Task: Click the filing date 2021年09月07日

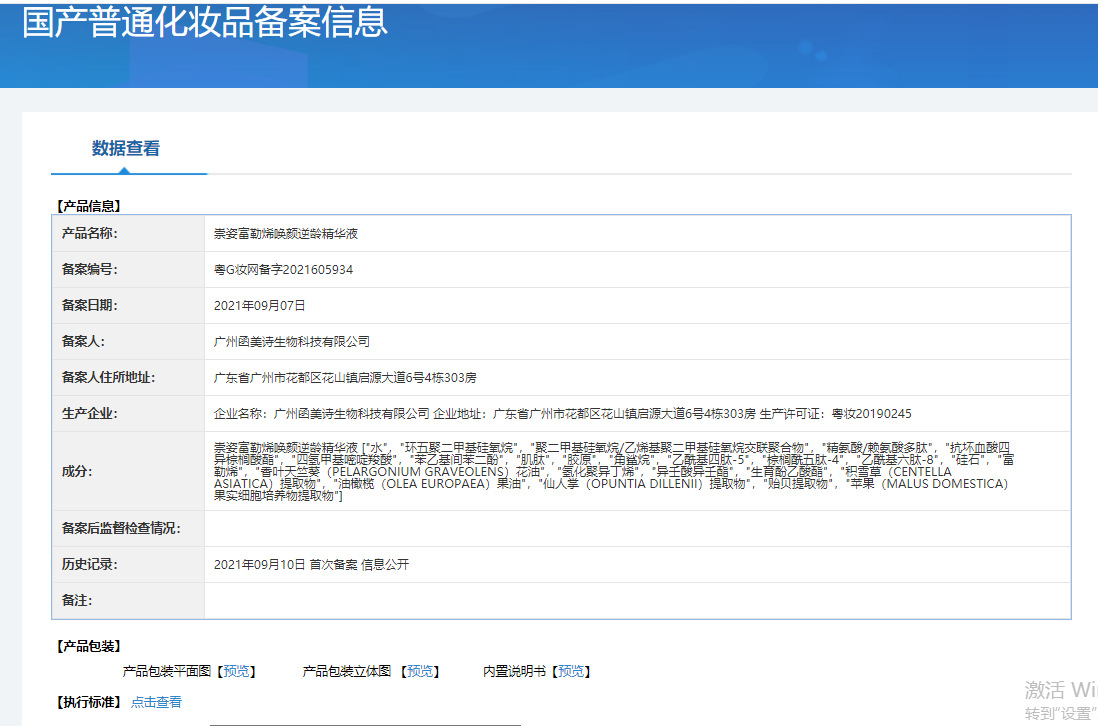Action: (259, 306)
